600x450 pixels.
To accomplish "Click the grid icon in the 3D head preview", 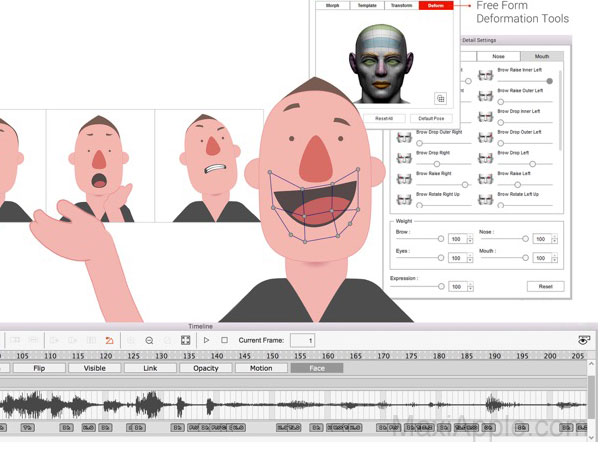I will pyautogui.click(x=440, y=99).
